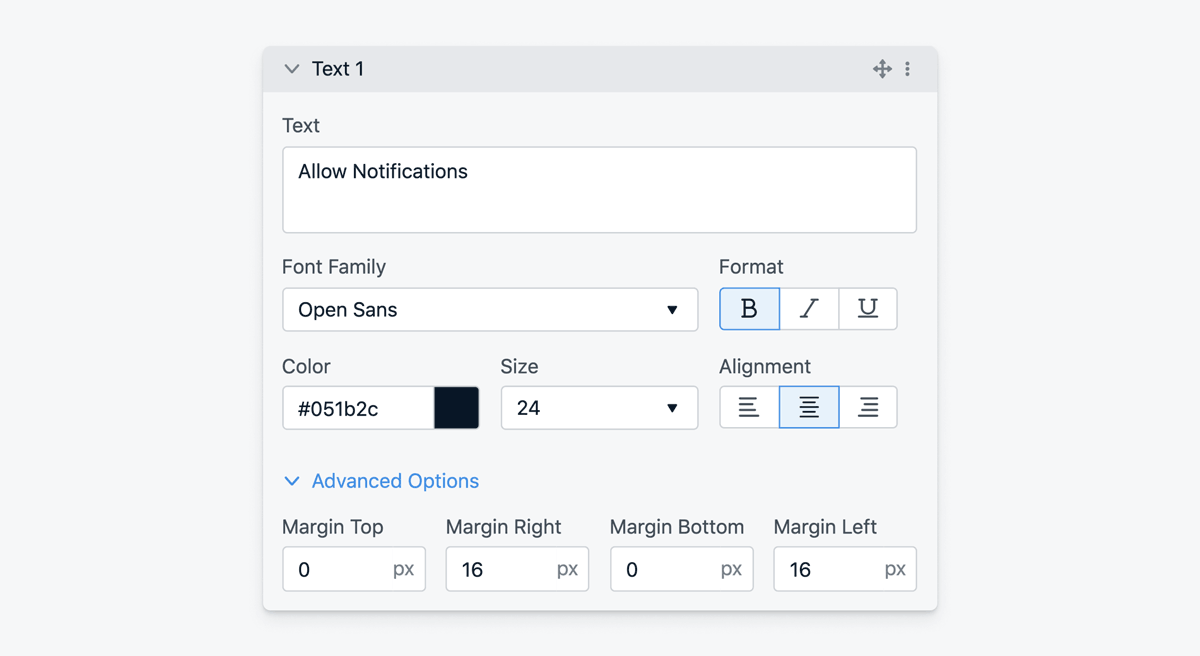1200x656 pixels.
Task: Open the Size dropdown showing 24
Action: point(599,408)
